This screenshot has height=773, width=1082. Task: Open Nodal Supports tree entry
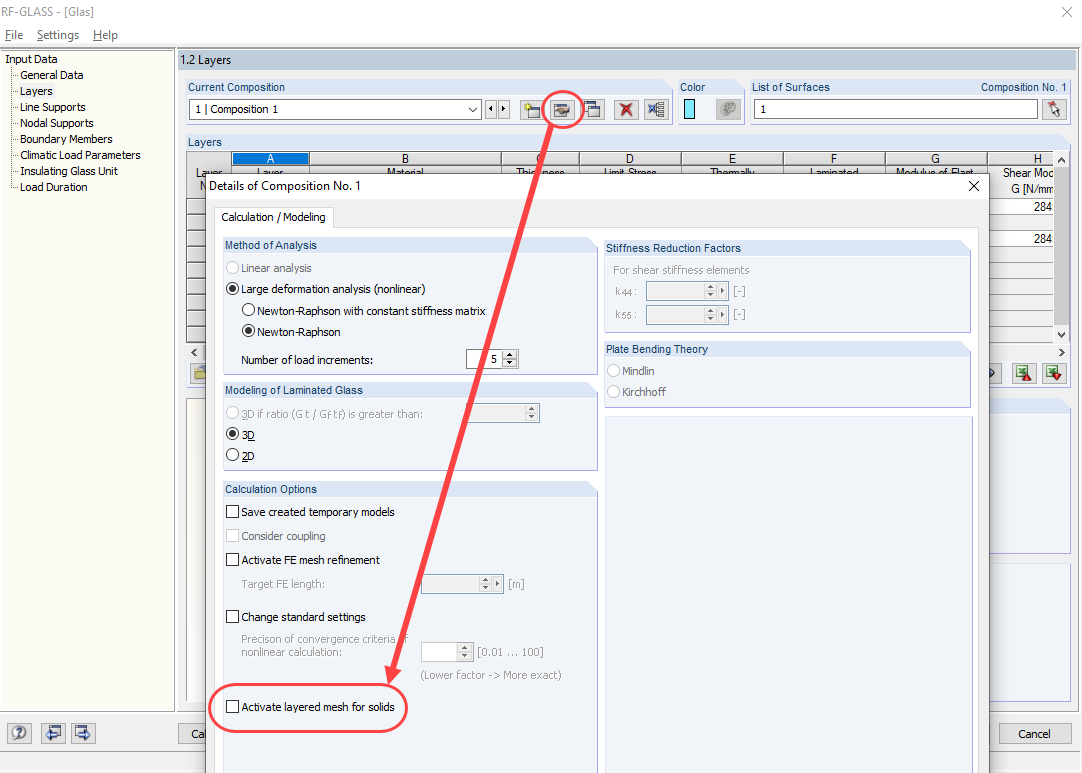tap(57, 123)
